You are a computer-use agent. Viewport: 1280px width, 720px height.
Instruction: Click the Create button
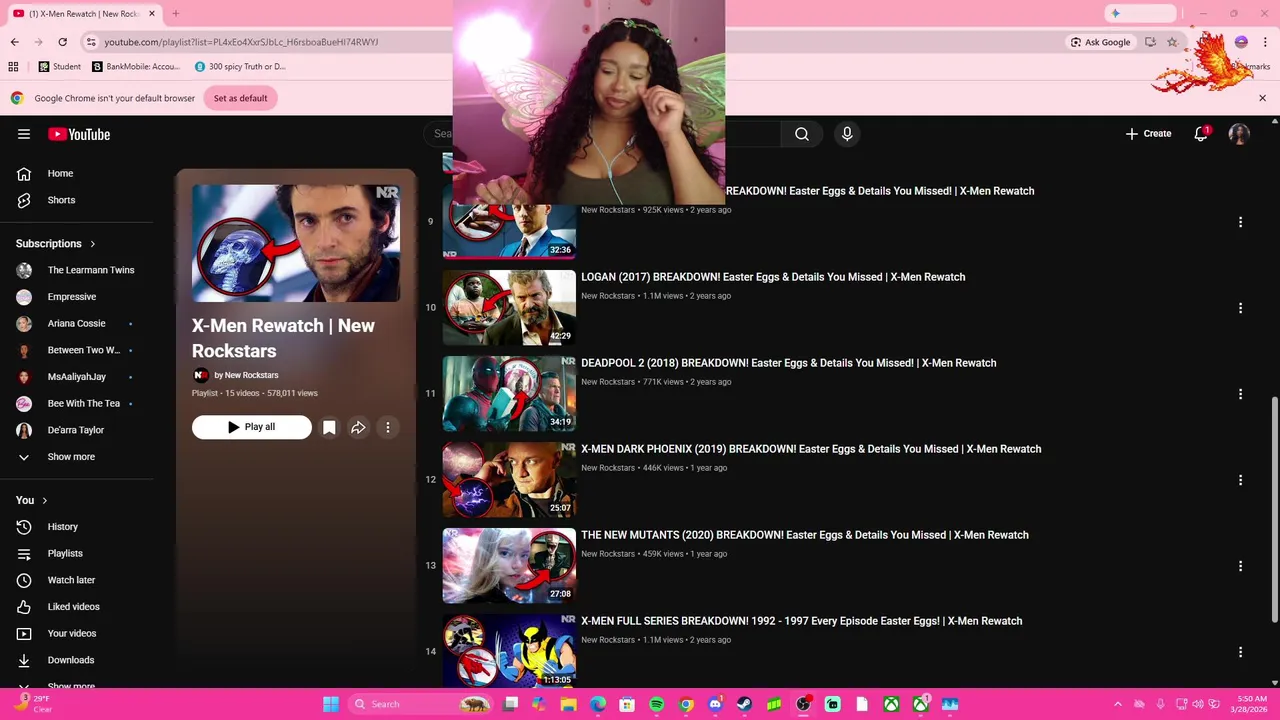pos(1148,134)
